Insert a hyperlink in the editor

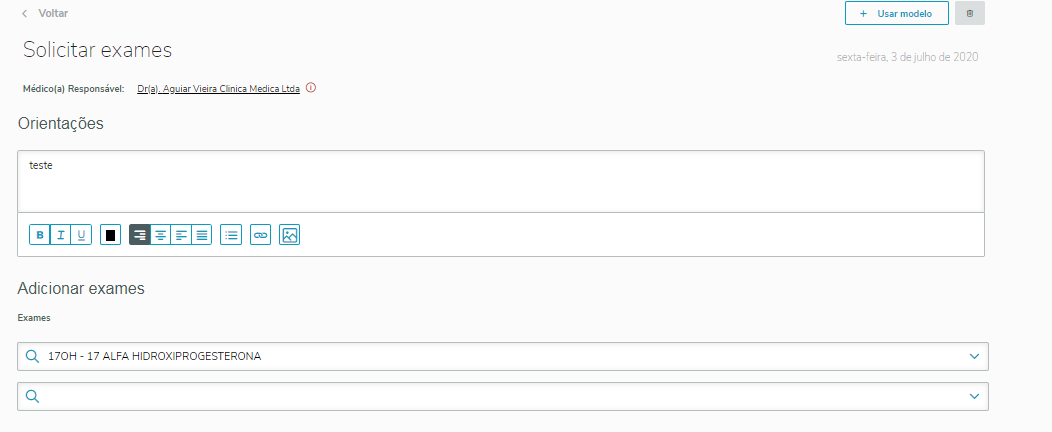point(261,235)
